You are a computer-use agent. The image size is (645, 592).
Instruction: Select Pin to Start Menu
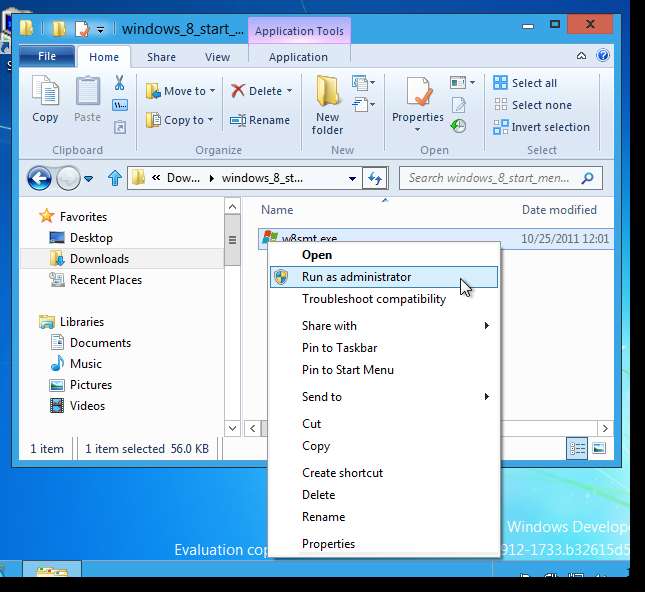[x=384, y=370]
